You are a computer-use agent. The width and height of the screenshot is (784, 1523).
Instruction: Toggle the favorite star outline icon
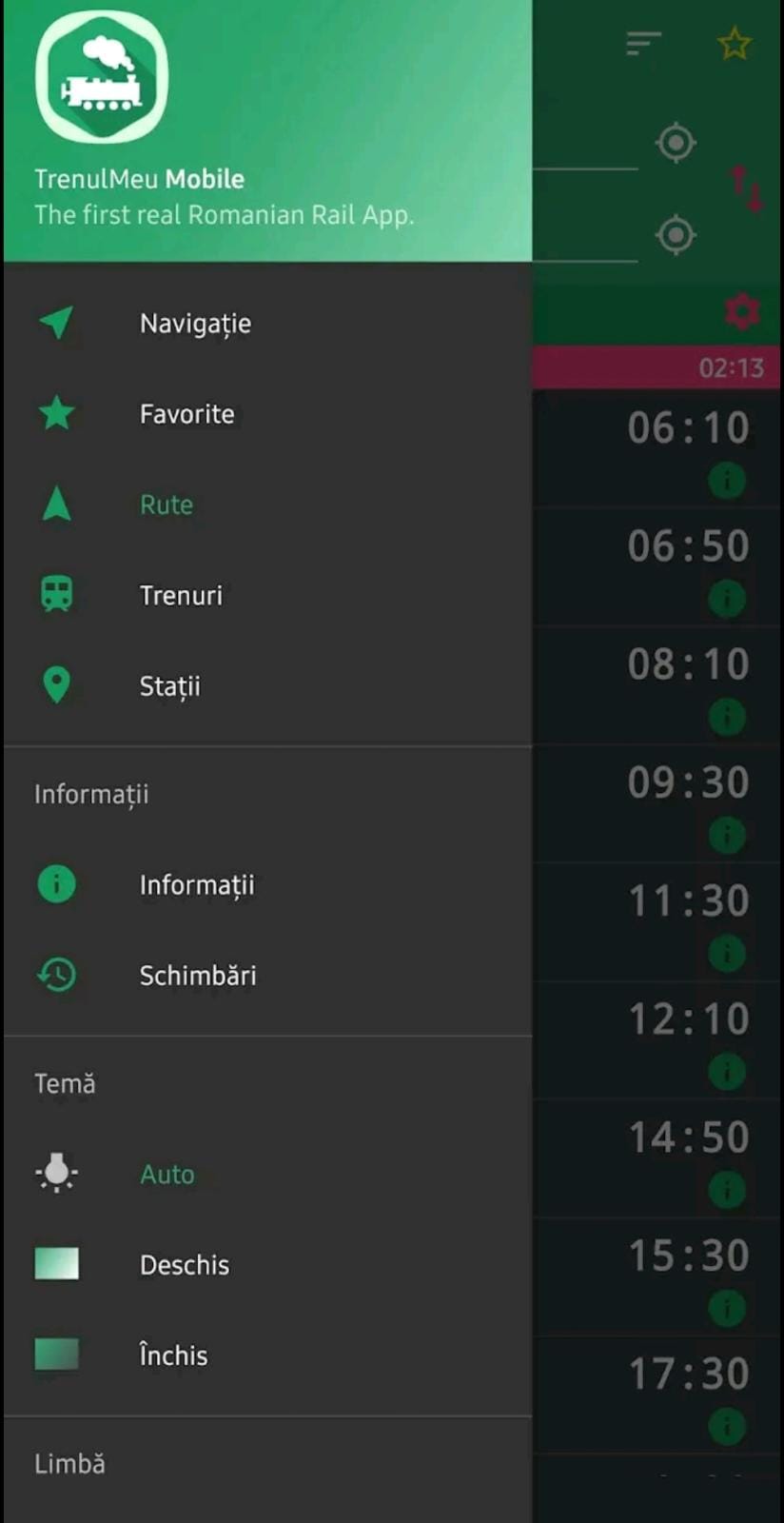tap(735, 44)
